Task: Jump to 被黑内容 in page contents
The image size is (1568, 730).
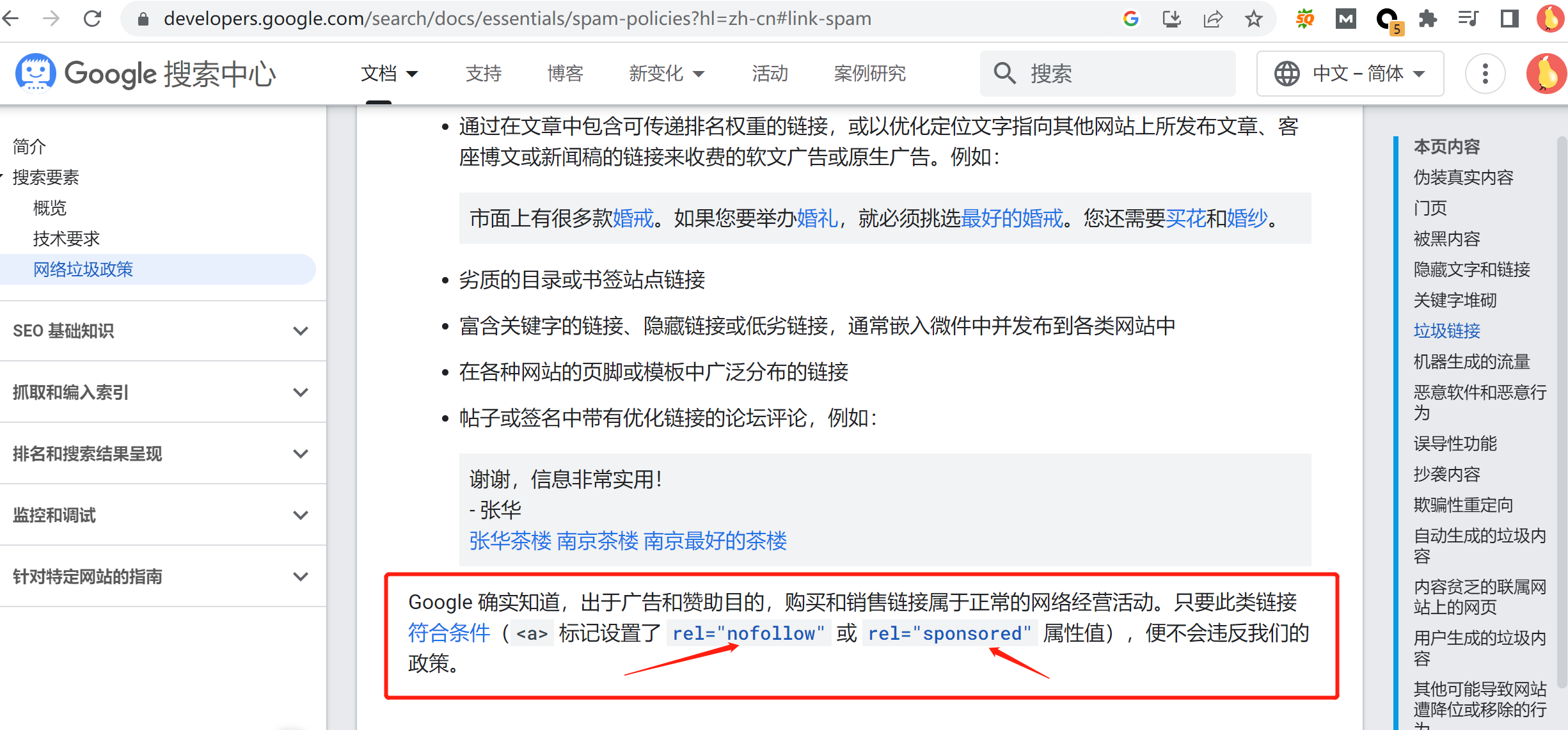Action: 1447,239
